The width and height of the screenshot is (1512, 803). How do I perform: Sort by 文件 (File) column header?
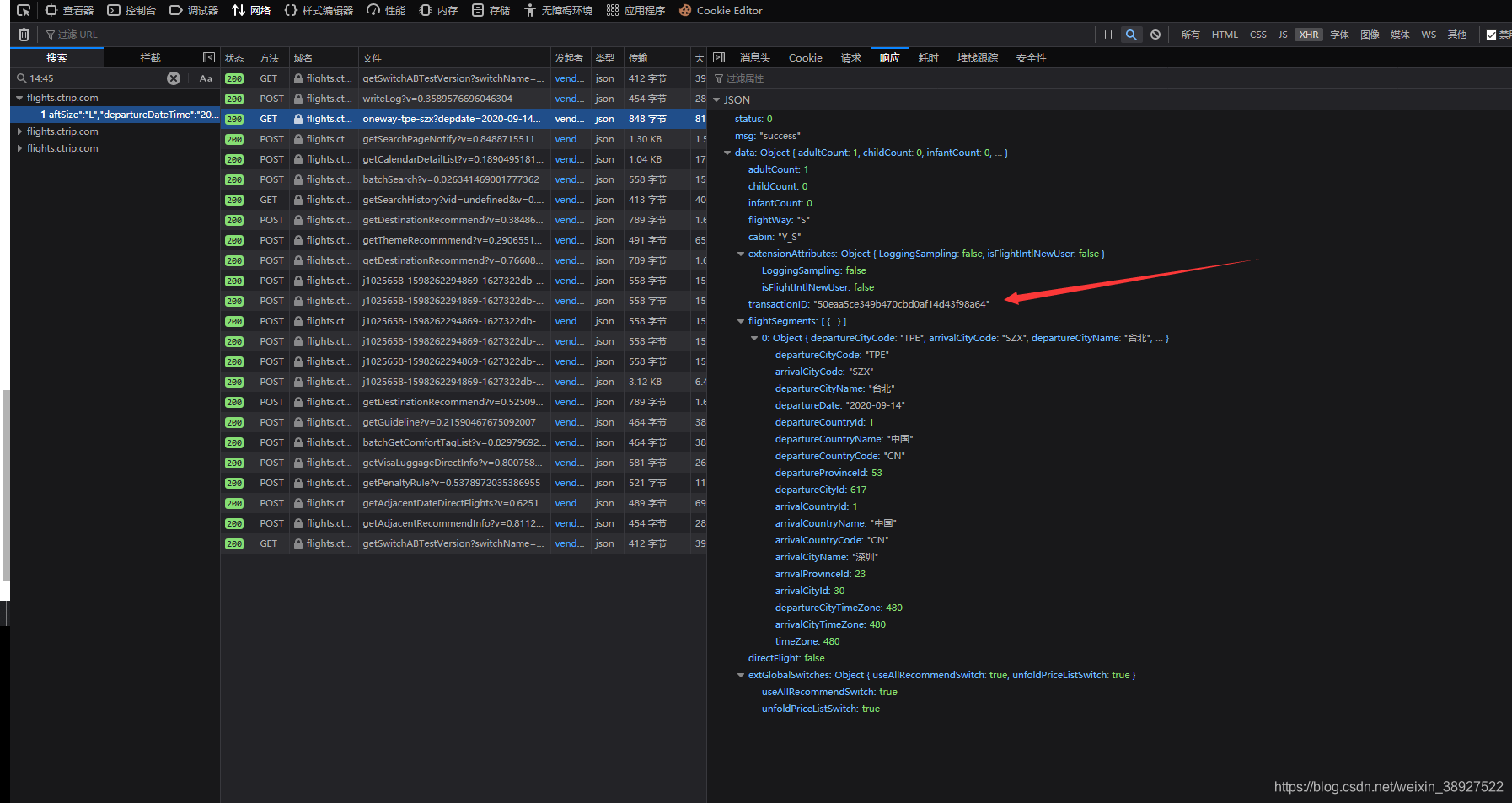pyautogui.click(x=454, y=58)
